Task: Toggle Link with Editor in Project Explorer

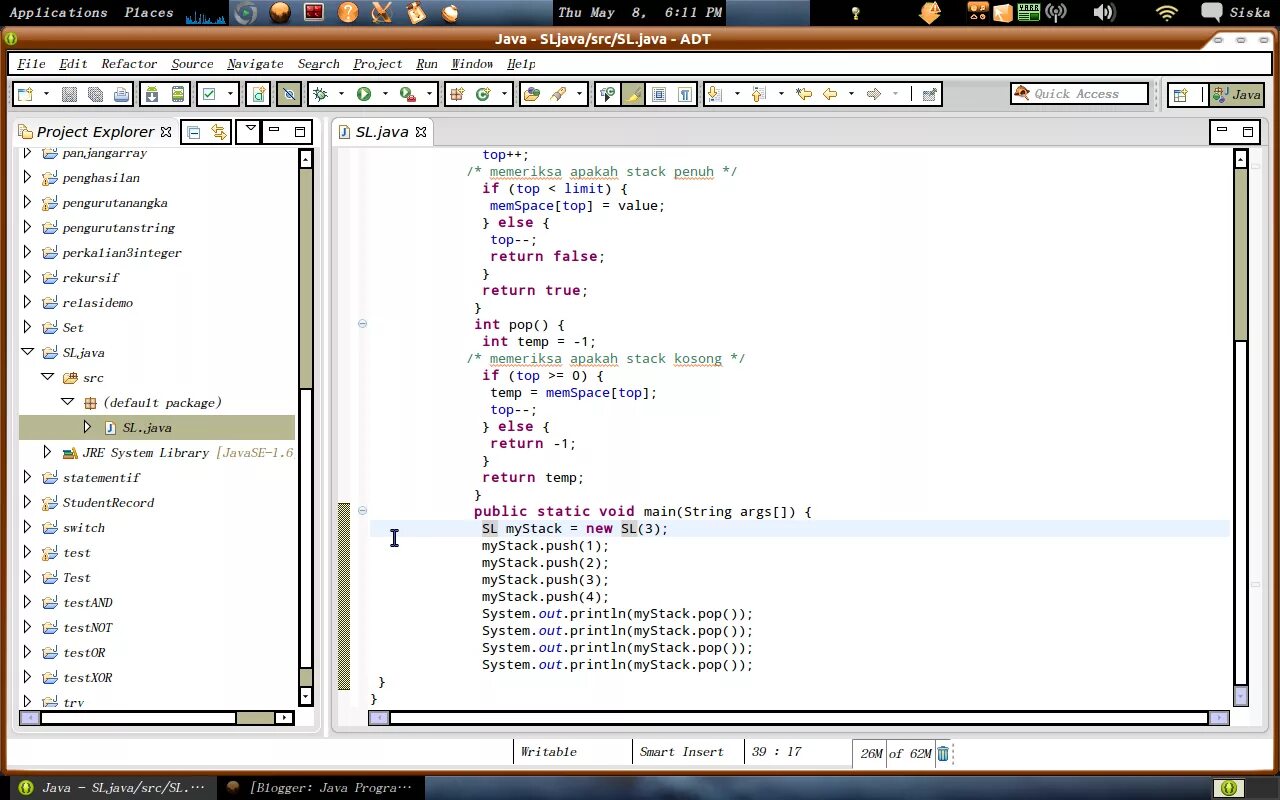Action: point(219,132)
